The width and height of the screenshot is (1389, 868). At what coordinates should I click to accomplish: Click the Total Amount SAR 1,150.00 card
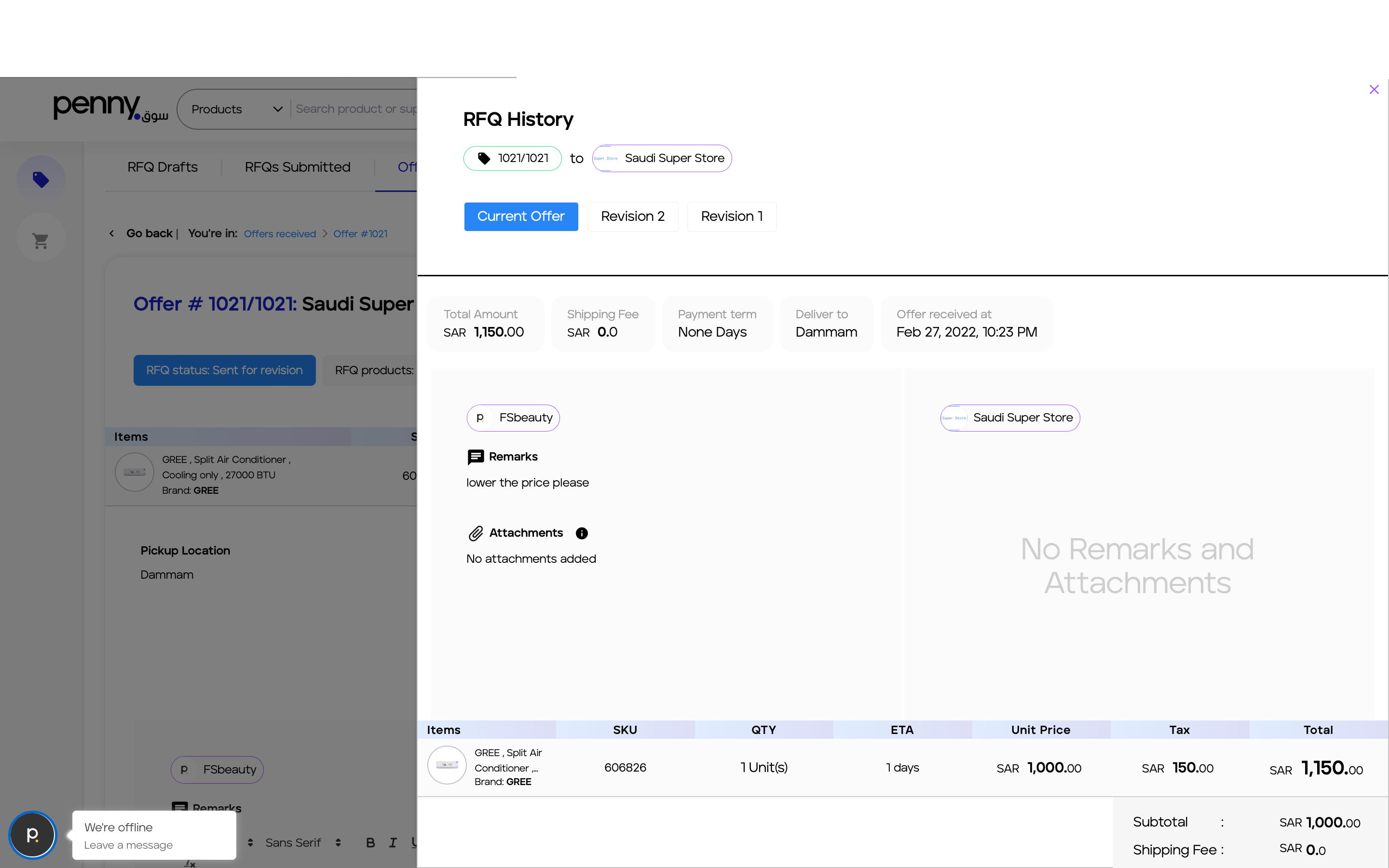486,324
